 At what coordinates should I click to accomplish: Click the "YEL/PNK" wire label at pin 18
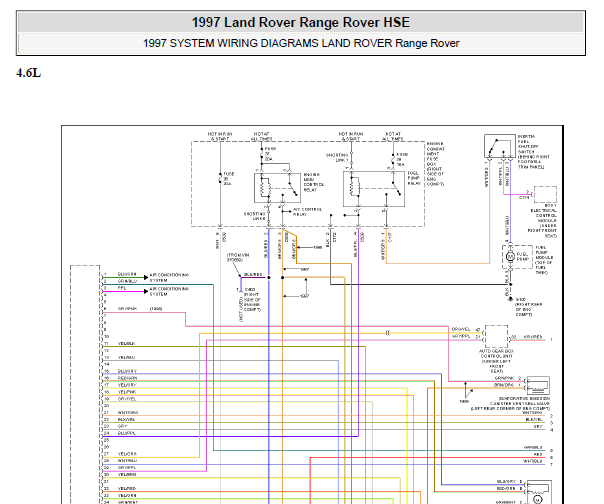[x=127, y=392]
